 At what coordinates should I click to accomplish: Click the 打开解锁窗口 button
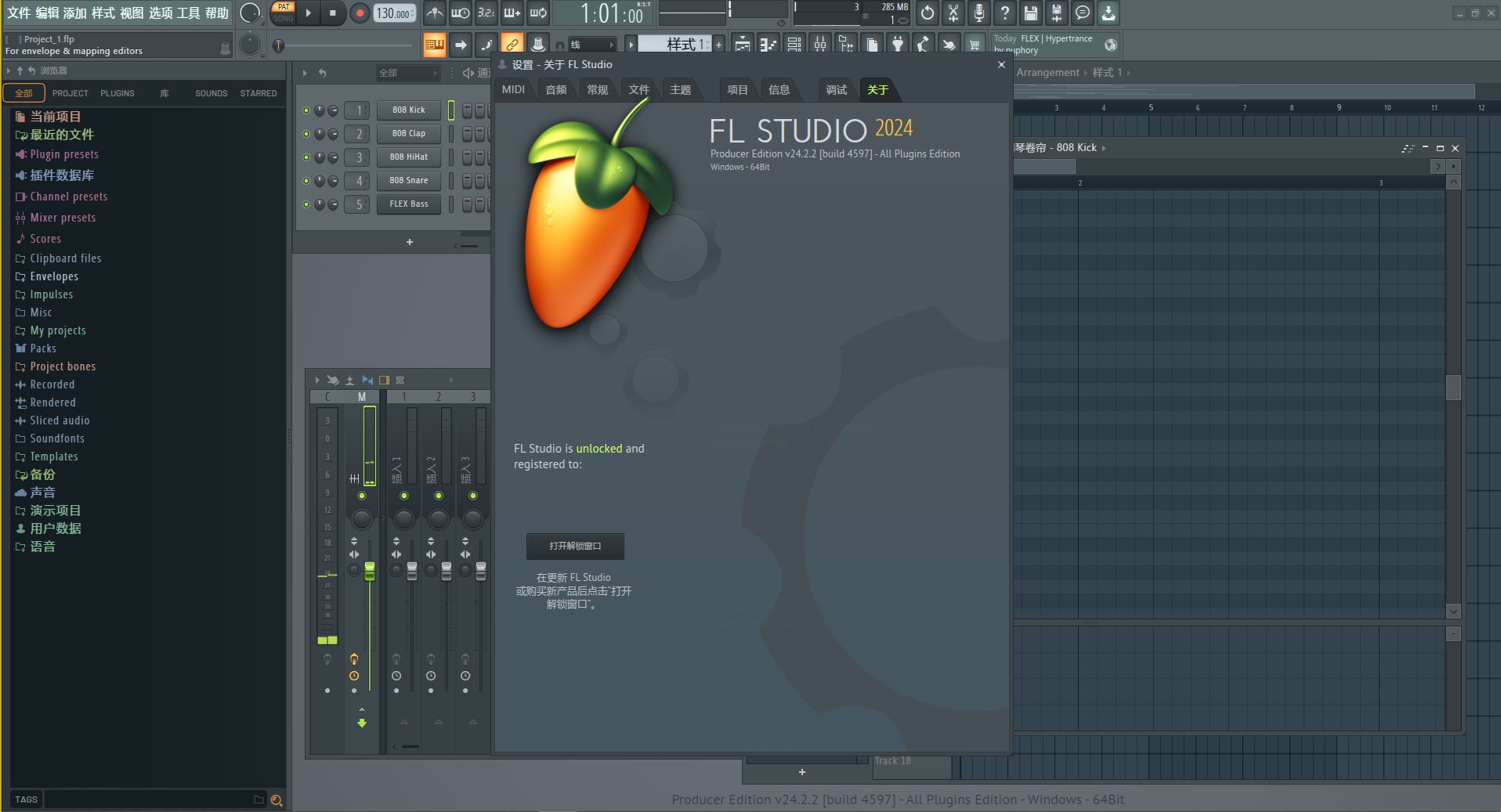pos(575,546)
